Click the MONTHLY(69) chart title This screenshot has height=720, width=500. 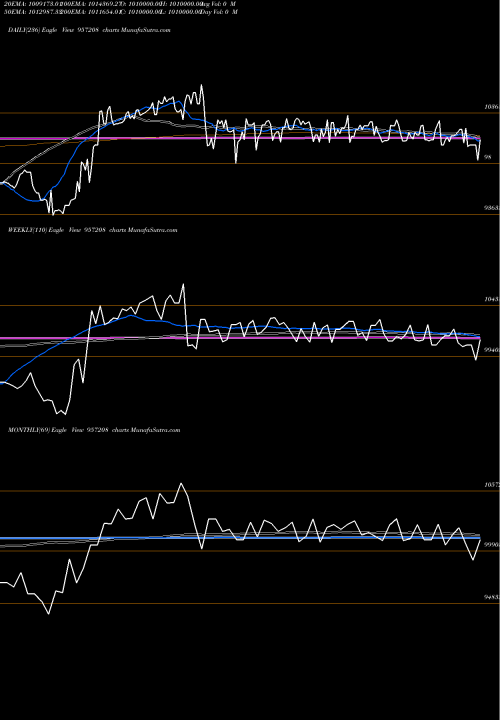click(x=94, y=430)
